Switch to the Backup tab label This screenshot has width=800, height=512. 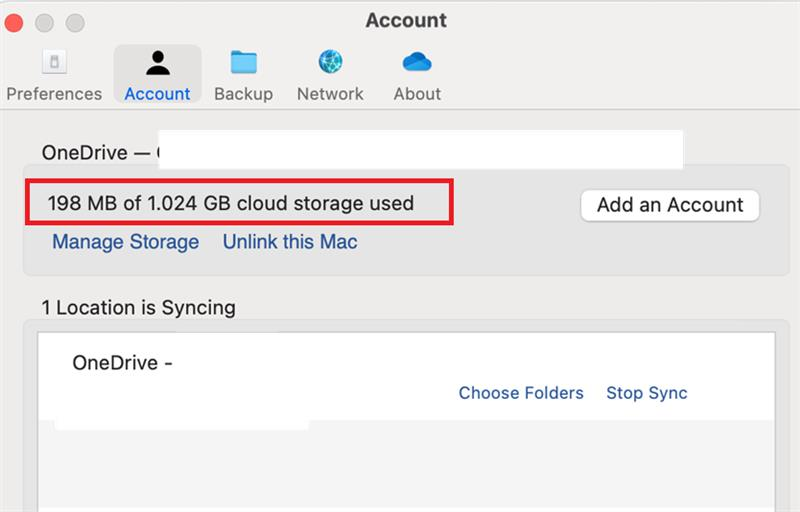pyautogui.click(x=243, y=94)
